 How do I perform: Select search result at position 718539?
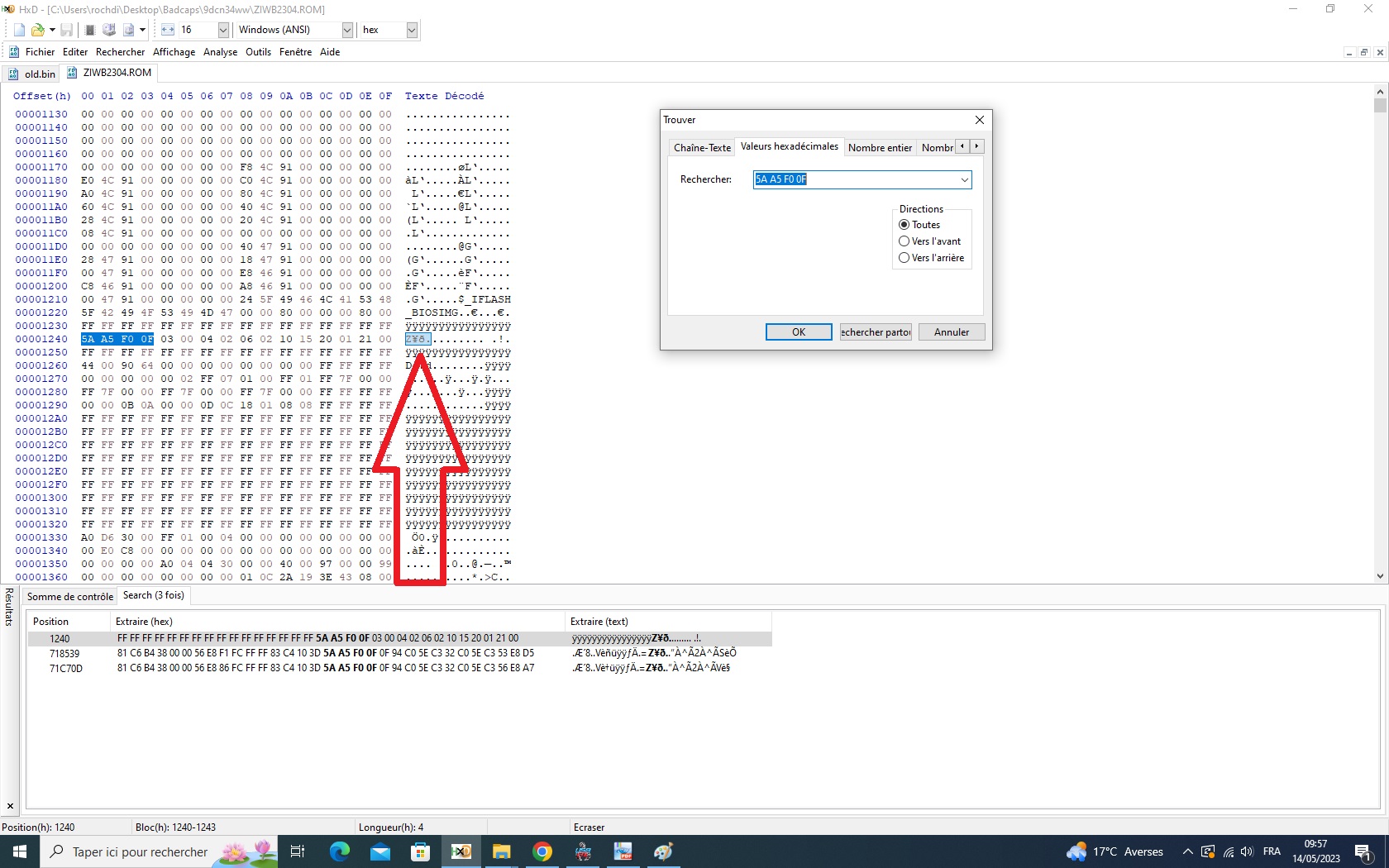399,653
